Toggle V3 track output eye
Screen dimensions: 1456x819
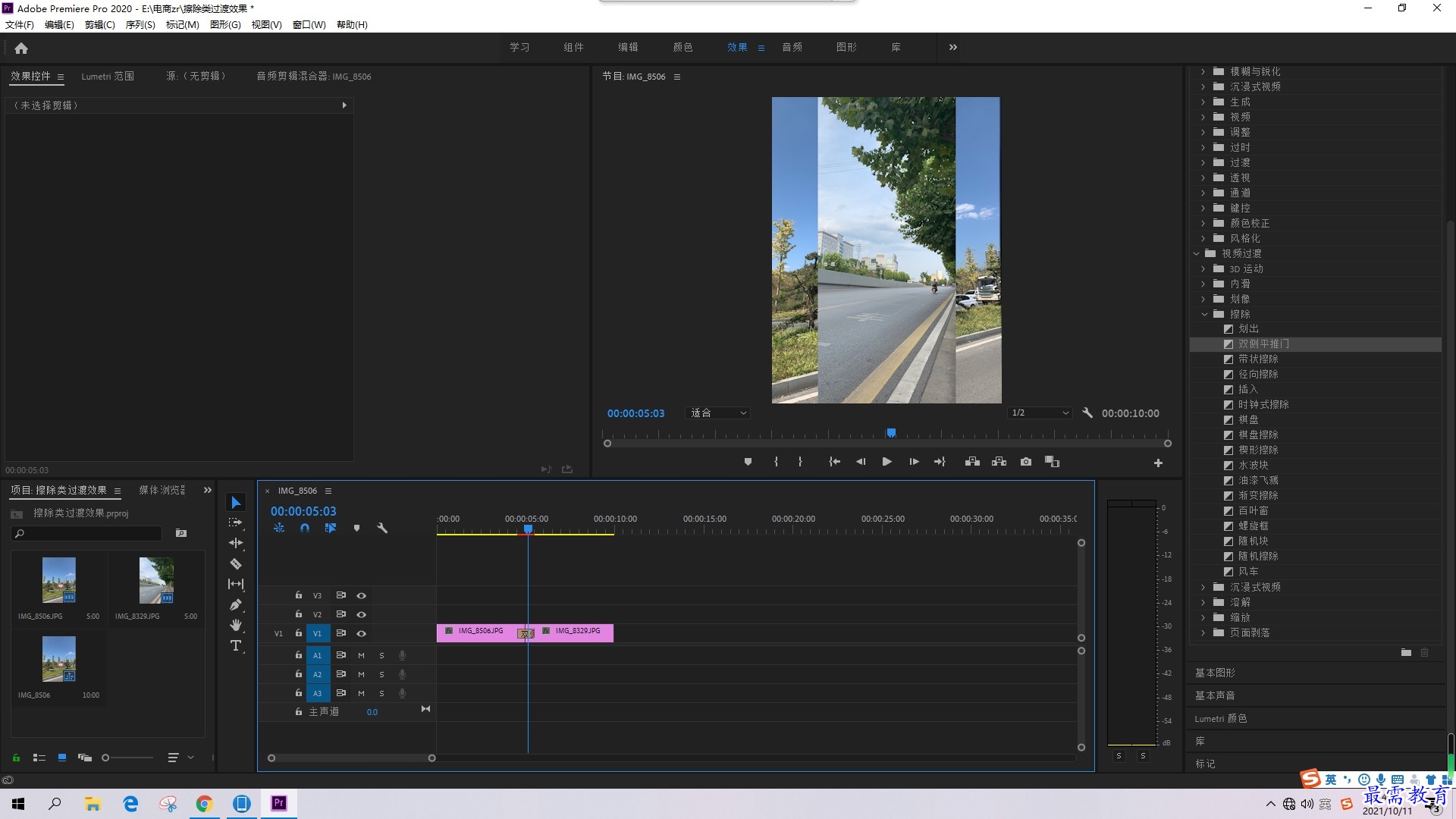point(362,596)
